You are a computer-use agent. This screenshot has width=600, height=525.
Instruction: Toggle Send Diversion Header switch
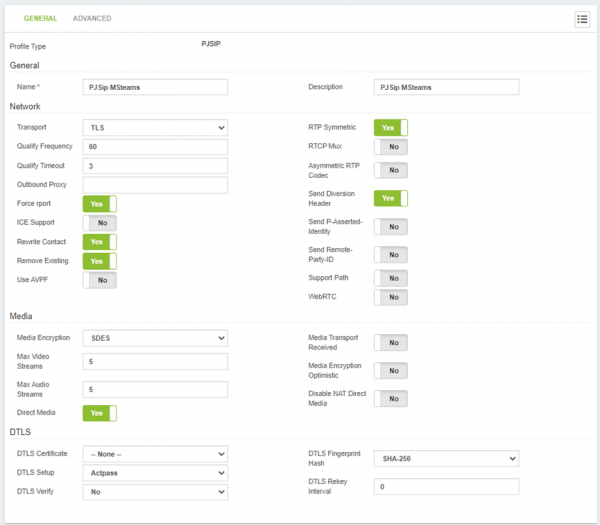pos(391,198)
